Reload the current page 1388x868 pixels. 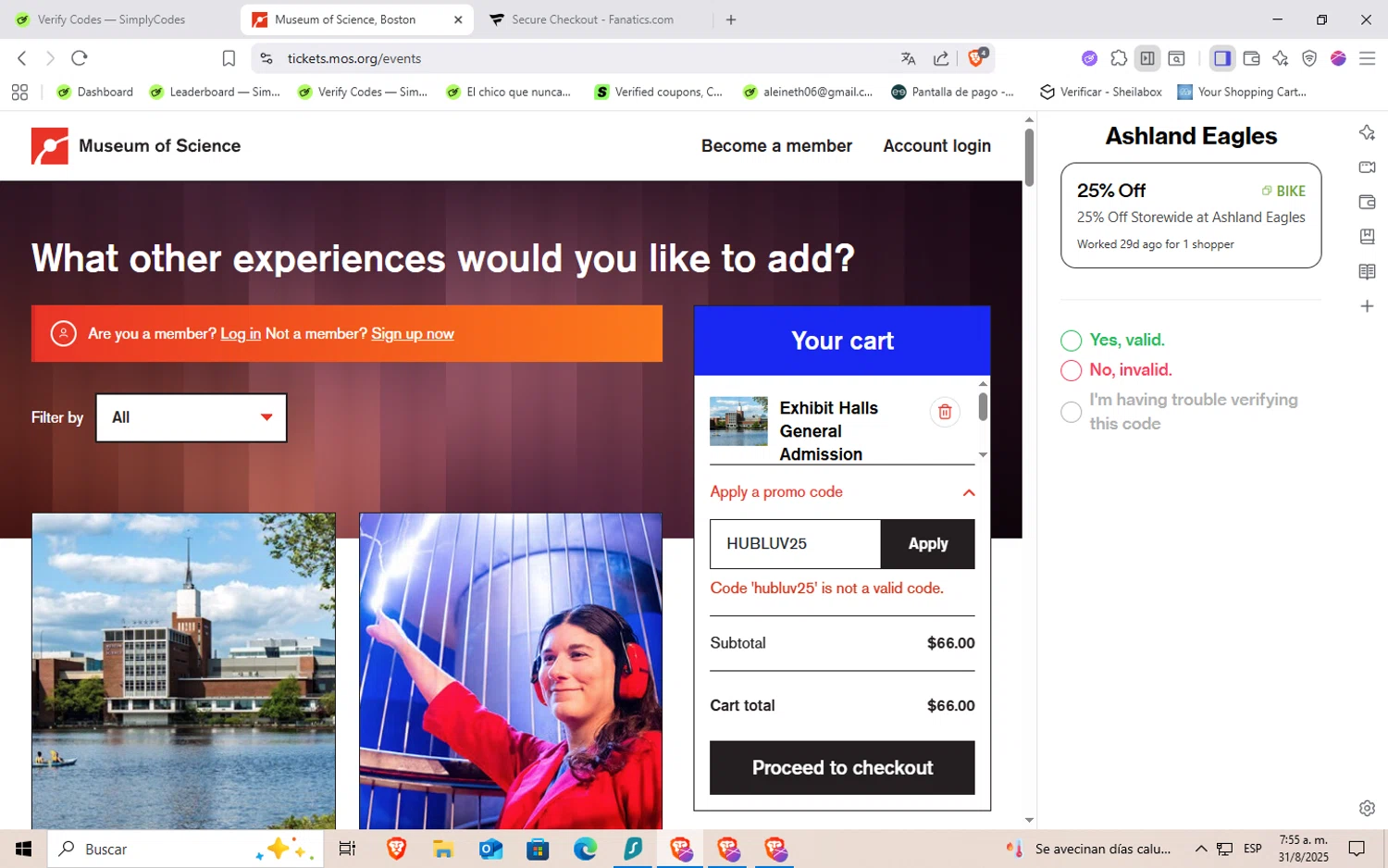tap(80, 58)
